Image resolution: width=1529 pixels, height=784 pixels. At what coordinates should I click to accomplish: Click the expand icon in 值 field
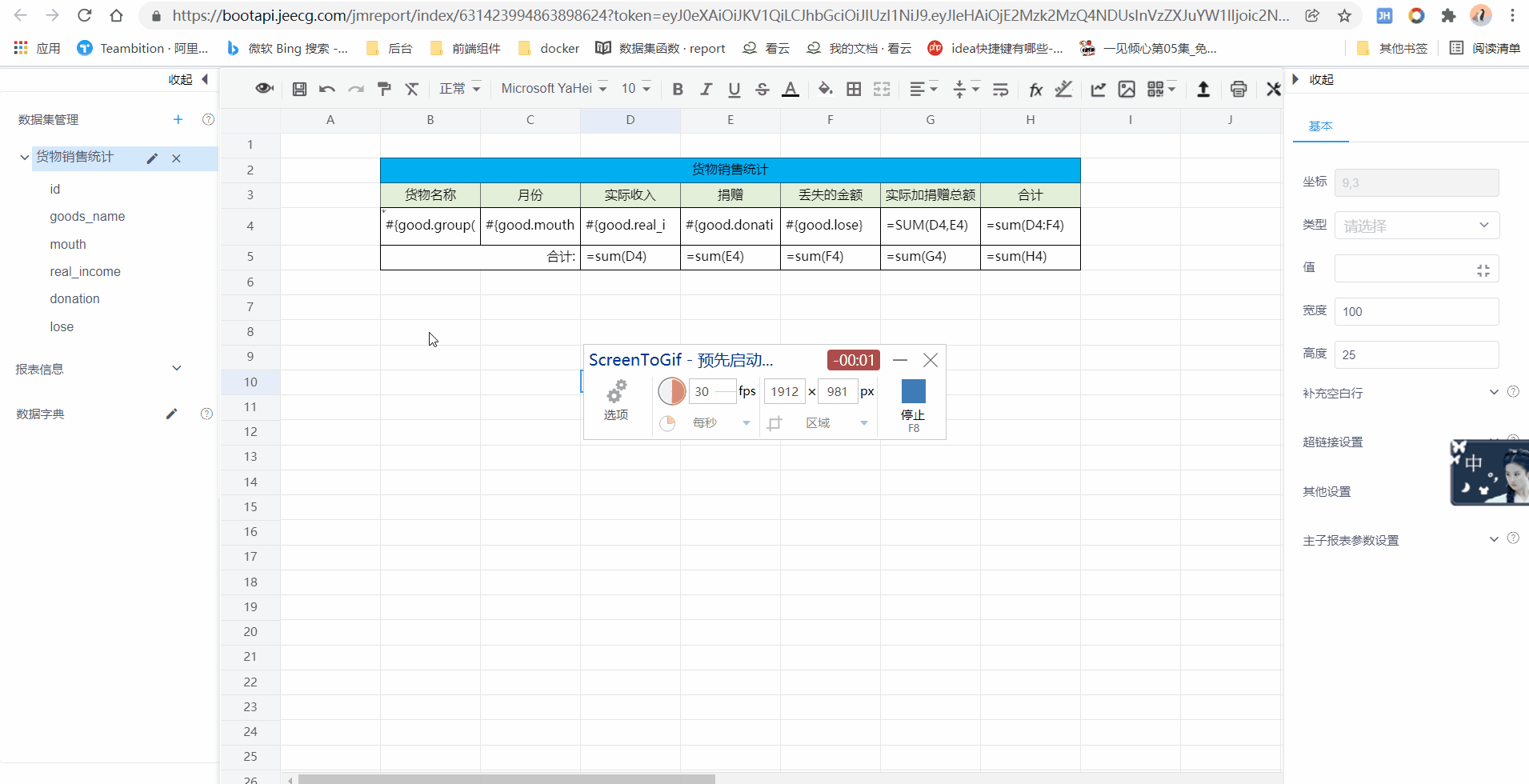(x=1483, y=270)
